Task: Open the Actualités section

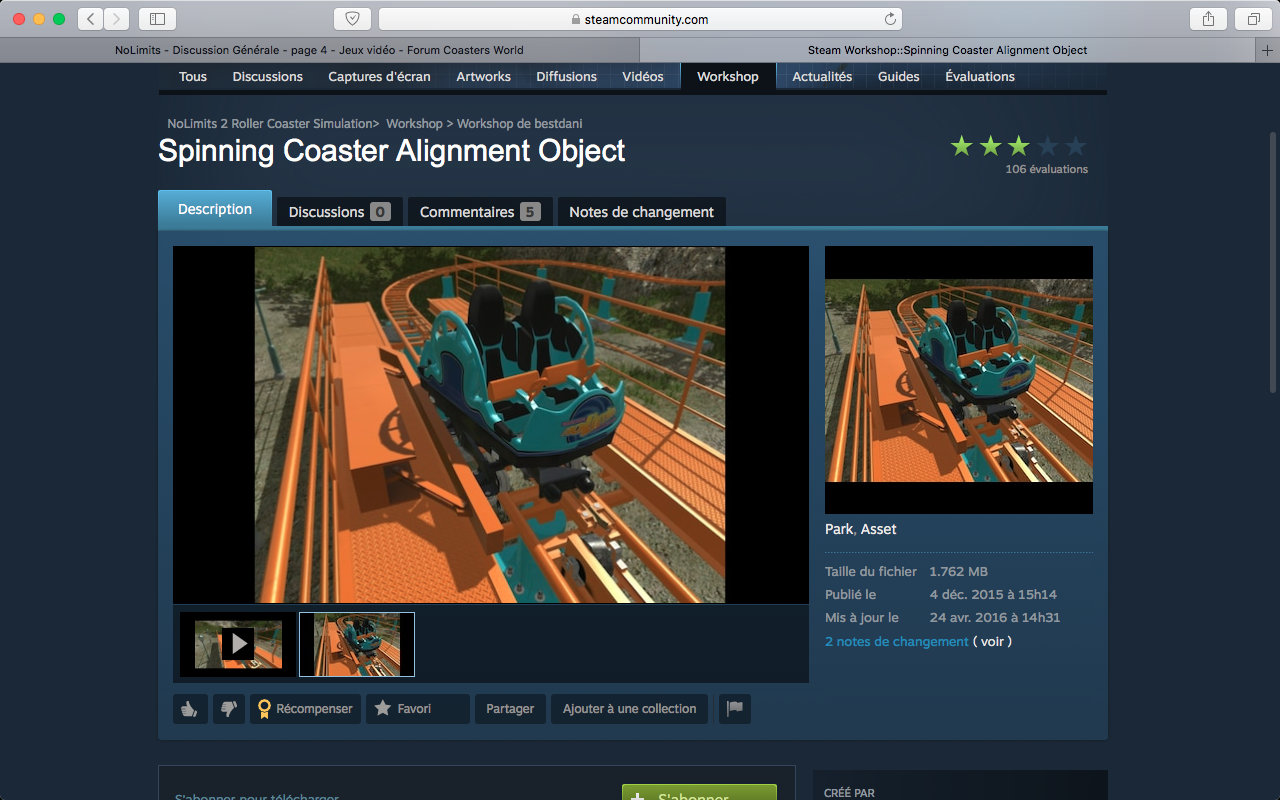Action: [822, 77]
